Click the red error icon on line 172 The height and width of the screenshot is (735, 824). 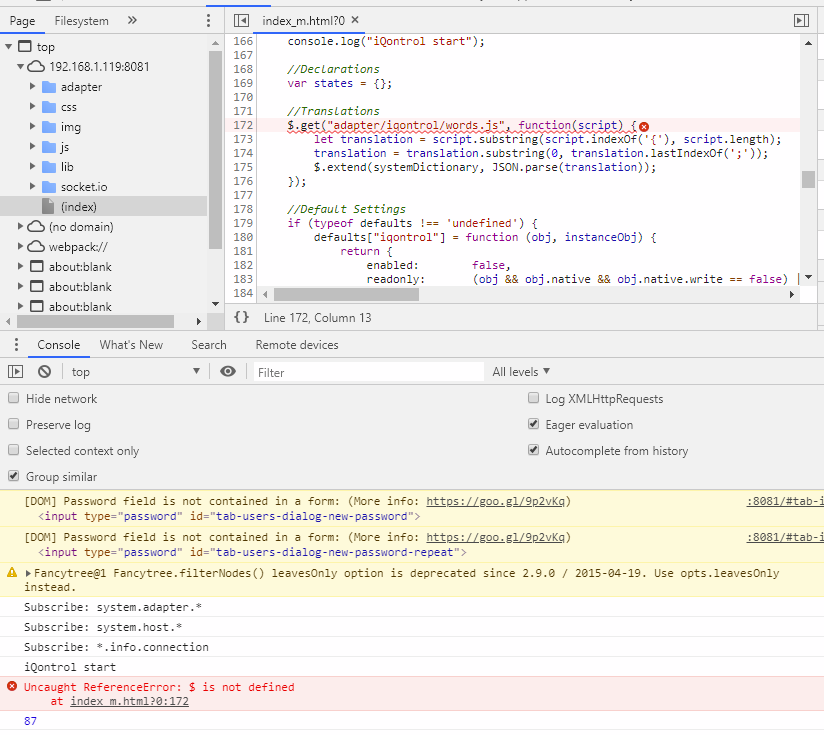[644, 126]
